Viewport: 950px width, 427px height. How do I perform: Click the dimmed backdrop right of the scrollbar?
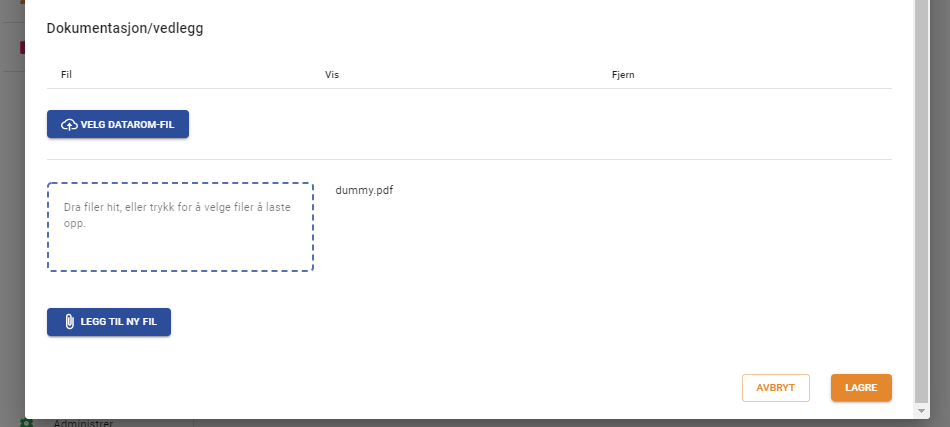939,200
